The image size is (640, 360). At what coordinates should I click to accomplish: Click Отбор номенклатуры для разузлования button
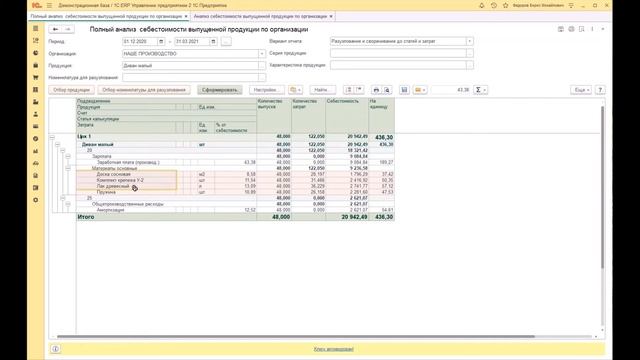point(144,90)
